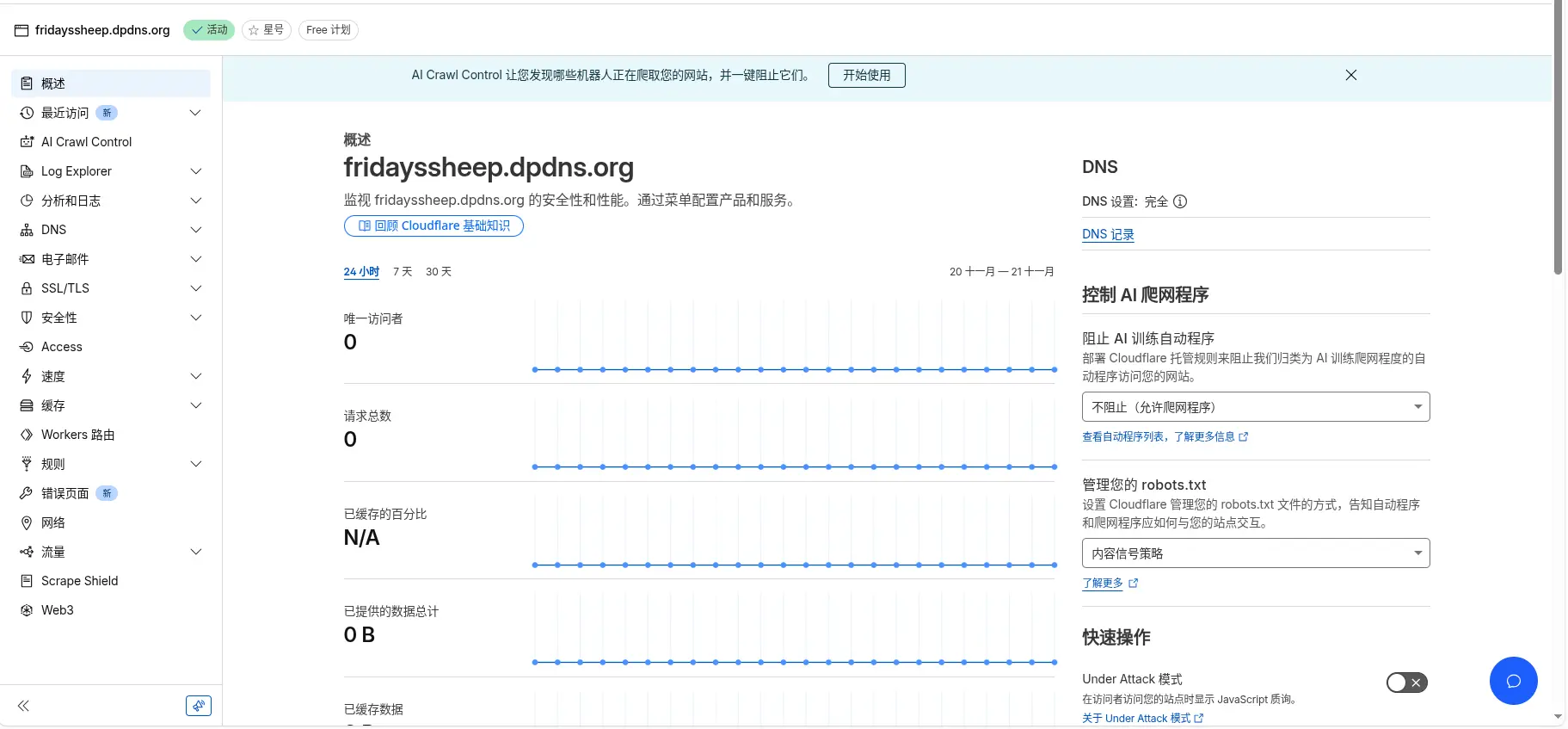Open the DNS 记录 link
This screenshot has width=1568, height=729.
pyautogui.click(x=1108, y=234)
